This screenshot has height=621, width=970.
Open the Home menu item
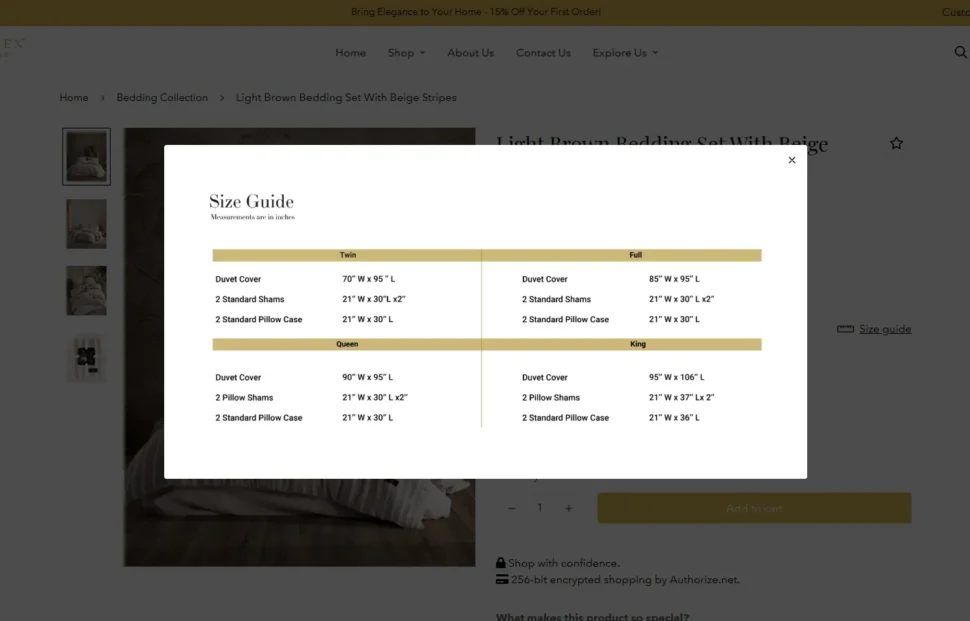[350, 53]
